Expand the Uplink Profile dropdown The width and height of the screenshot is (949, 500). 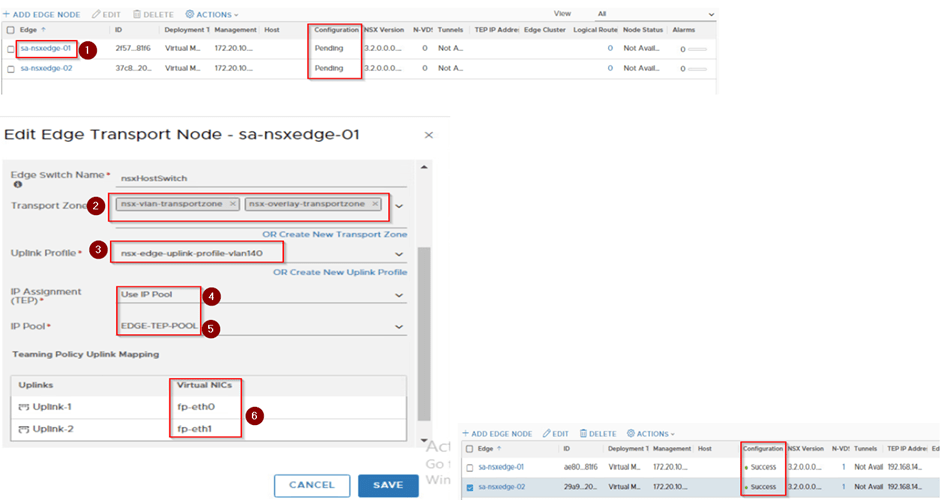(399, 254)
